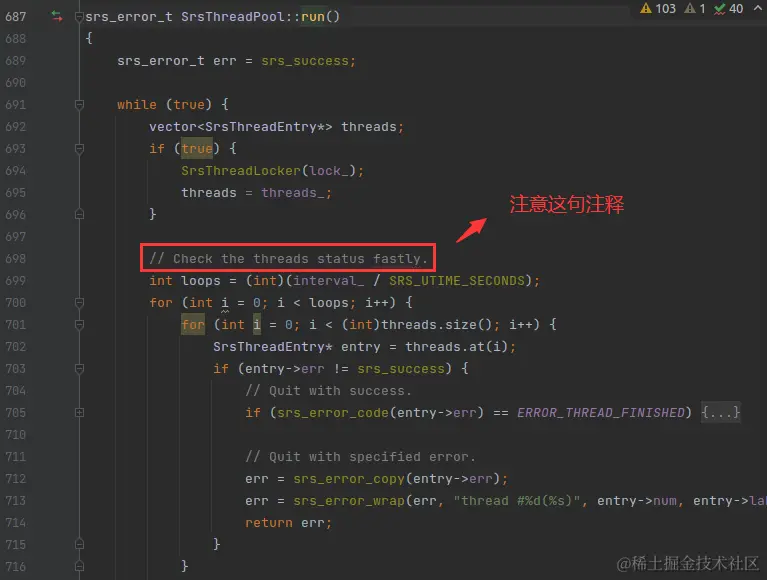
Task: Click the highlighted for keyword on line 701
Action: (193, 325)
